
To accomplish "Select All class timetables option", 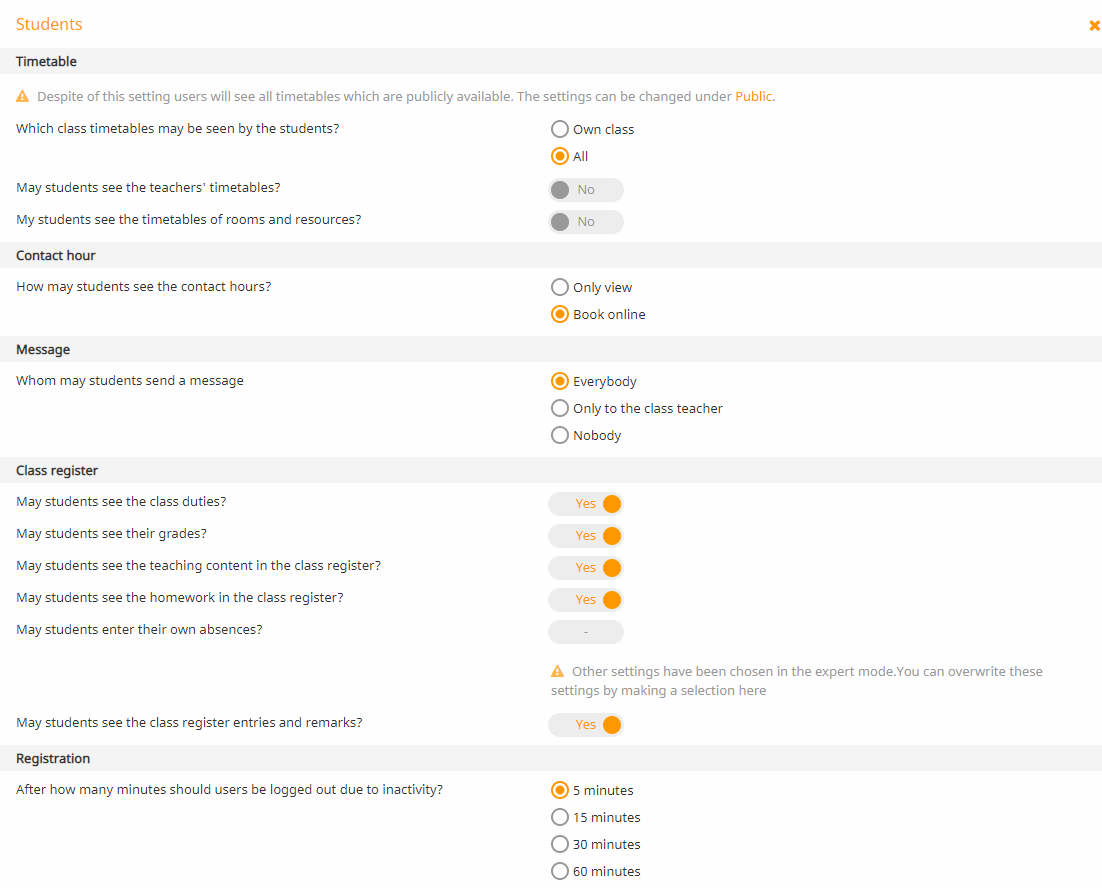I will coord(560,156).
